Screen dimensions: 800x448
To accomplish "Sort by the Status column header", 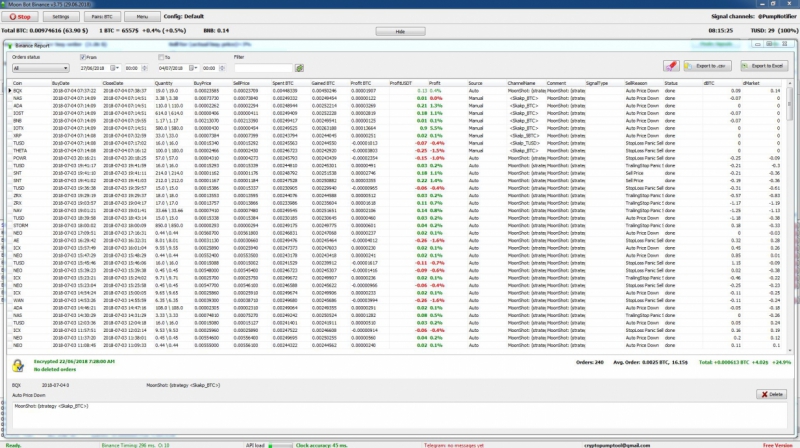I will pyautogui.click(x=671, y=83).
